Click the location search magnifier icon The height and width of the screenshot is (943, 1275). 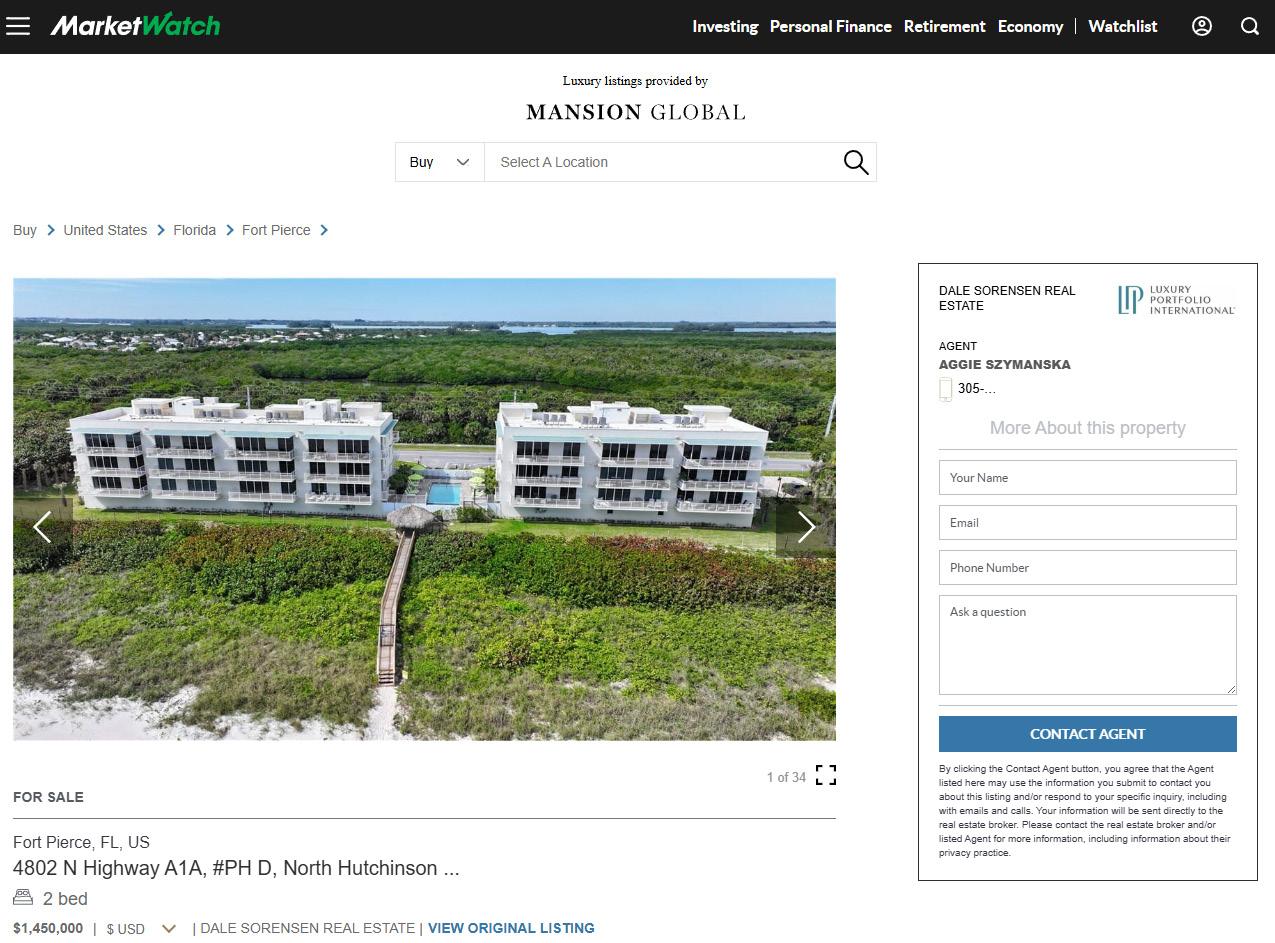click(x=855, y=162)
